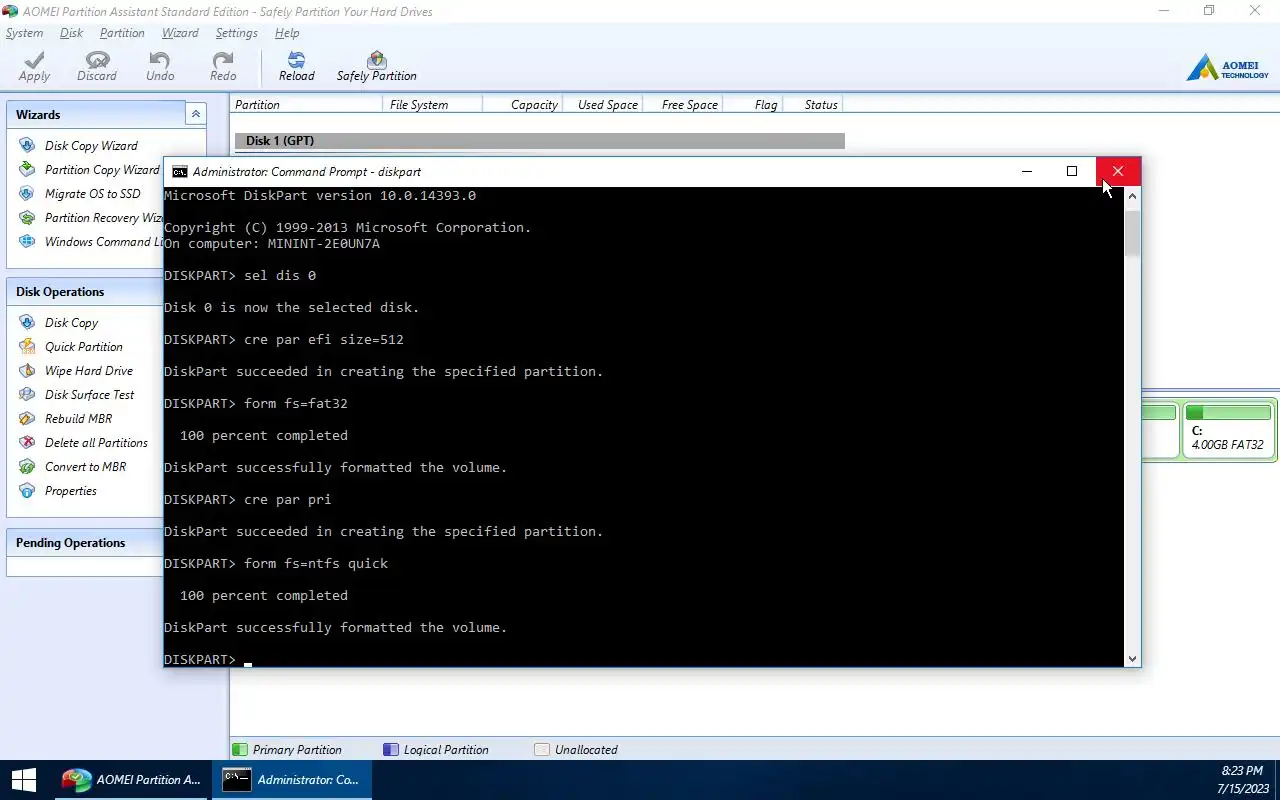Open Windows Command Line wizard entry

[x=90, y=242]
